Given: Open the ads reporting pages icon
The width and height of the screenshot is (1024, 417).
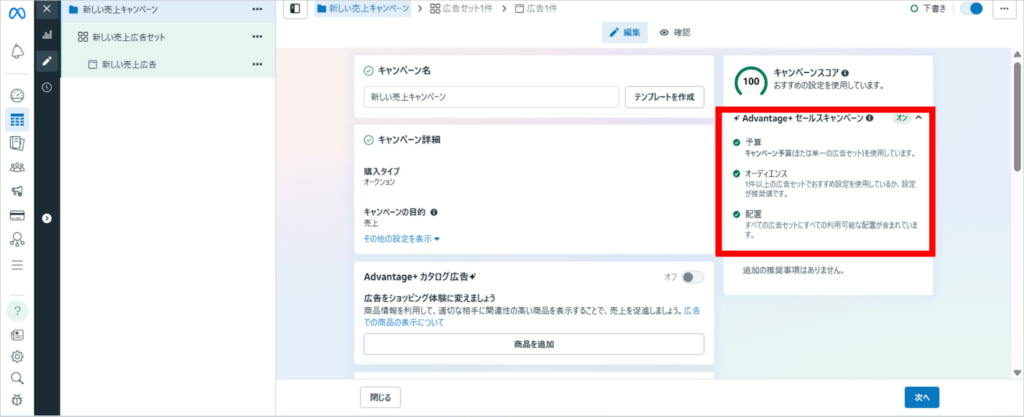Looking at the screenshot, I should tap(18, 144).
